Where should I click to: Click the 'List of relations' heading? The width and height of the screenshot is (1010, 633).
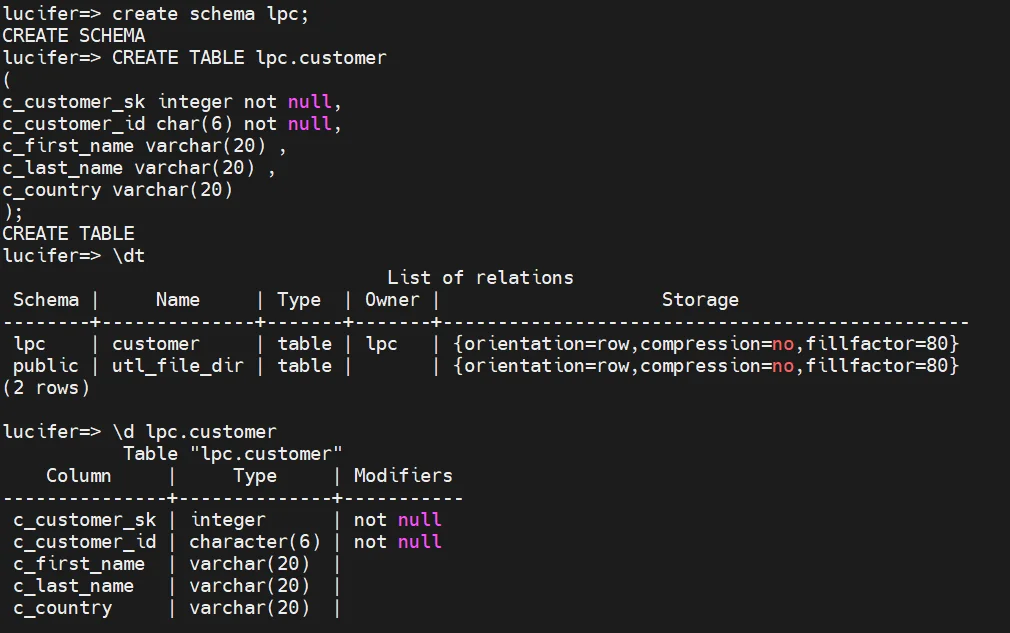tap(480, 278)
